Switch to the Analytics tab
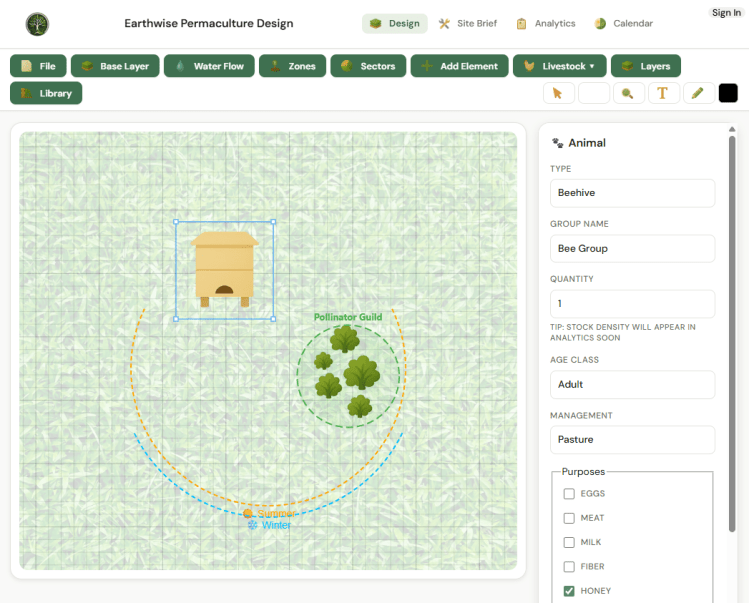 pos(546,23)
